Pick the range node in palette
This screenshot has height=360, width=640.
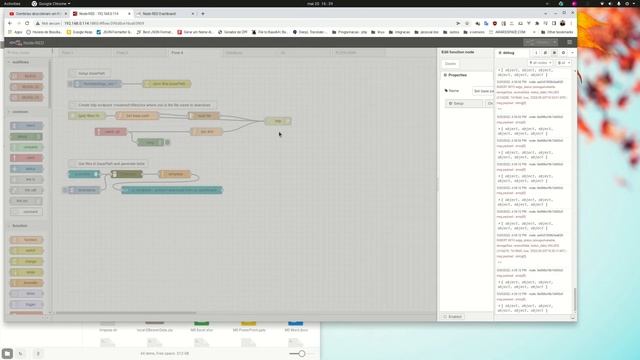coord(27,272)
